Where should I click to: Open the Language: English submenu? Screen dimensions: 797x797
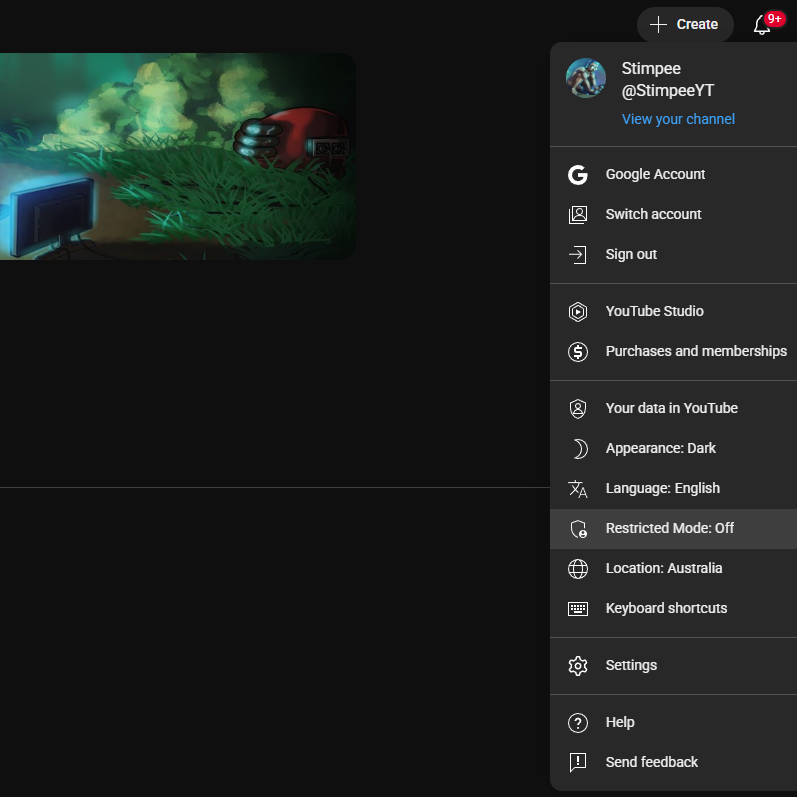[x=673, y=488]
